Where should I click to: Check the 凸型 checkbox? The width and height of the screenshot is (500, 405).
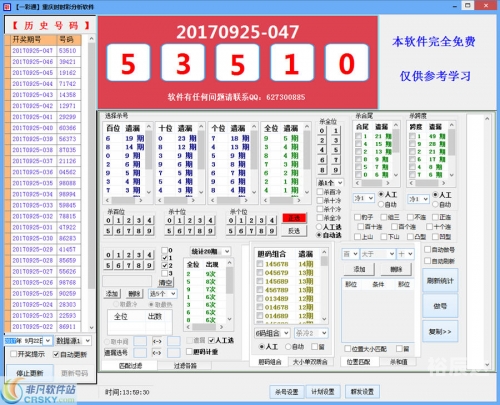coord(410,237)
